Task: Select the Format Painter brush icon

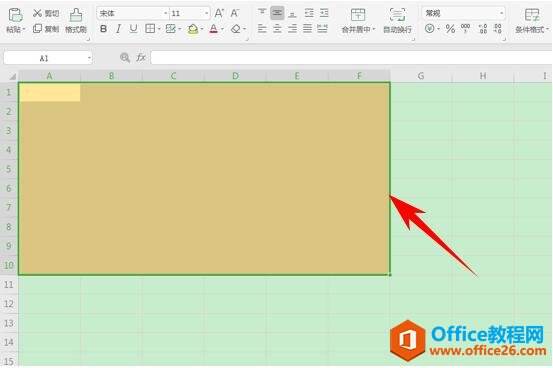Action: click(75, 15)
